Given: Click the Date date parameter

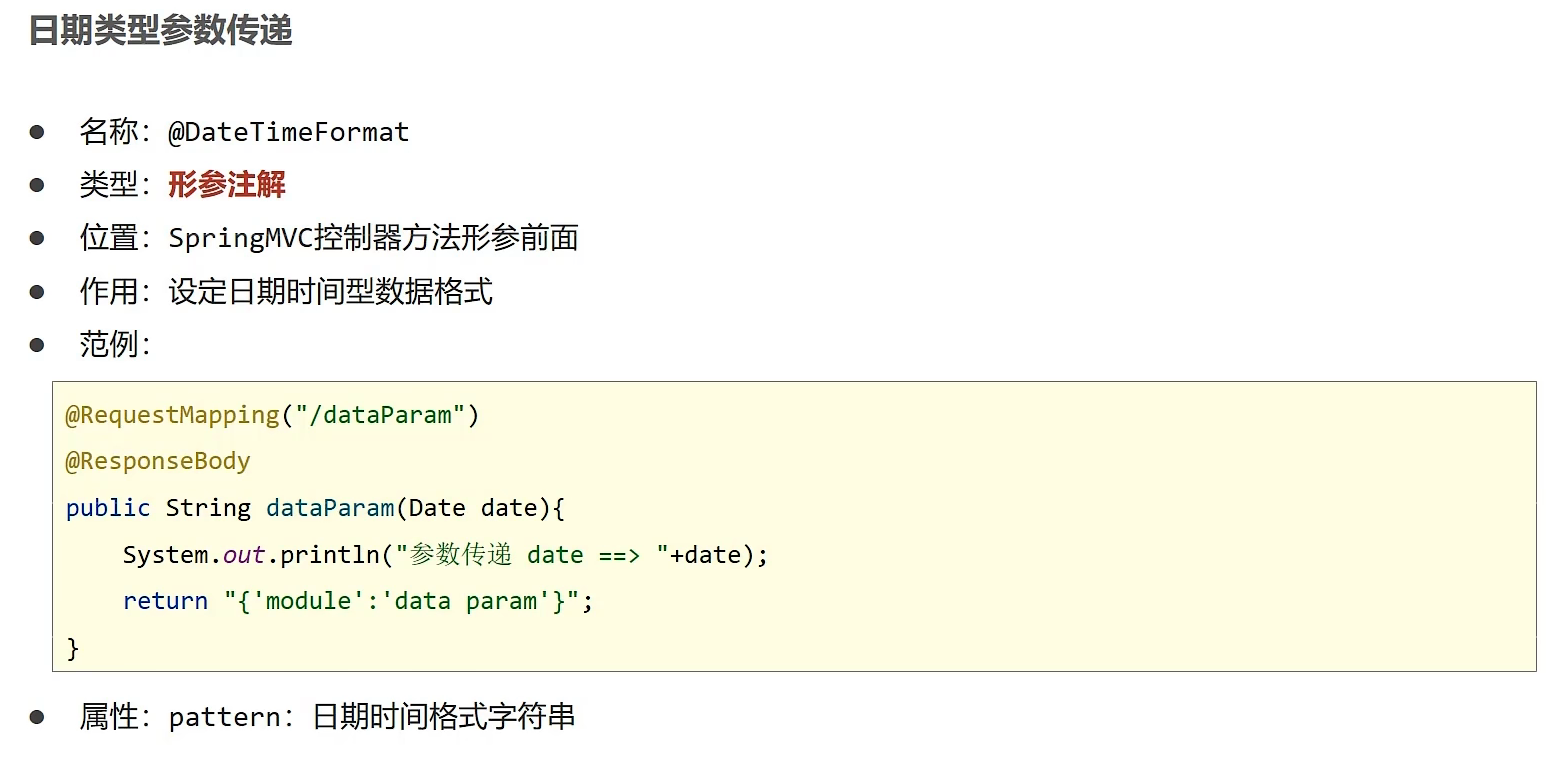Looking at the screenshot, I should click(x=473, y=508).
